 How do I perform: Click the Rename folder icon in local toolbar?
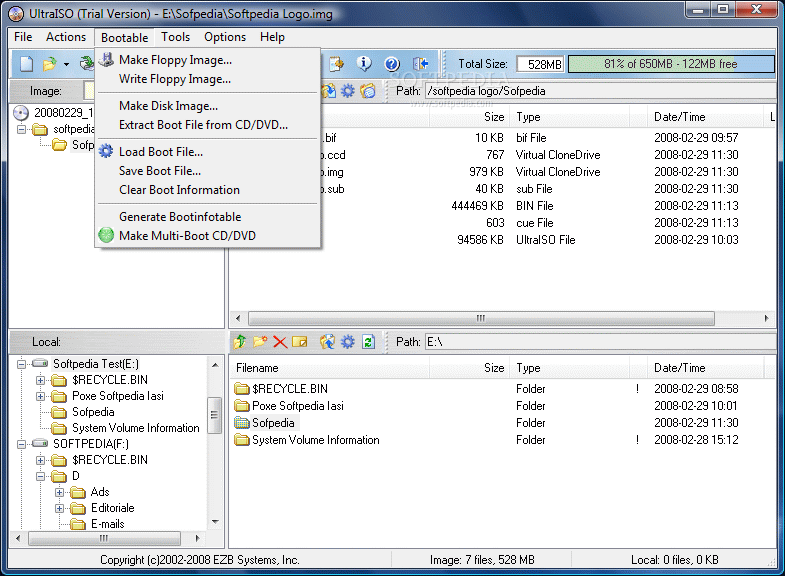click(x=299, y=342)
